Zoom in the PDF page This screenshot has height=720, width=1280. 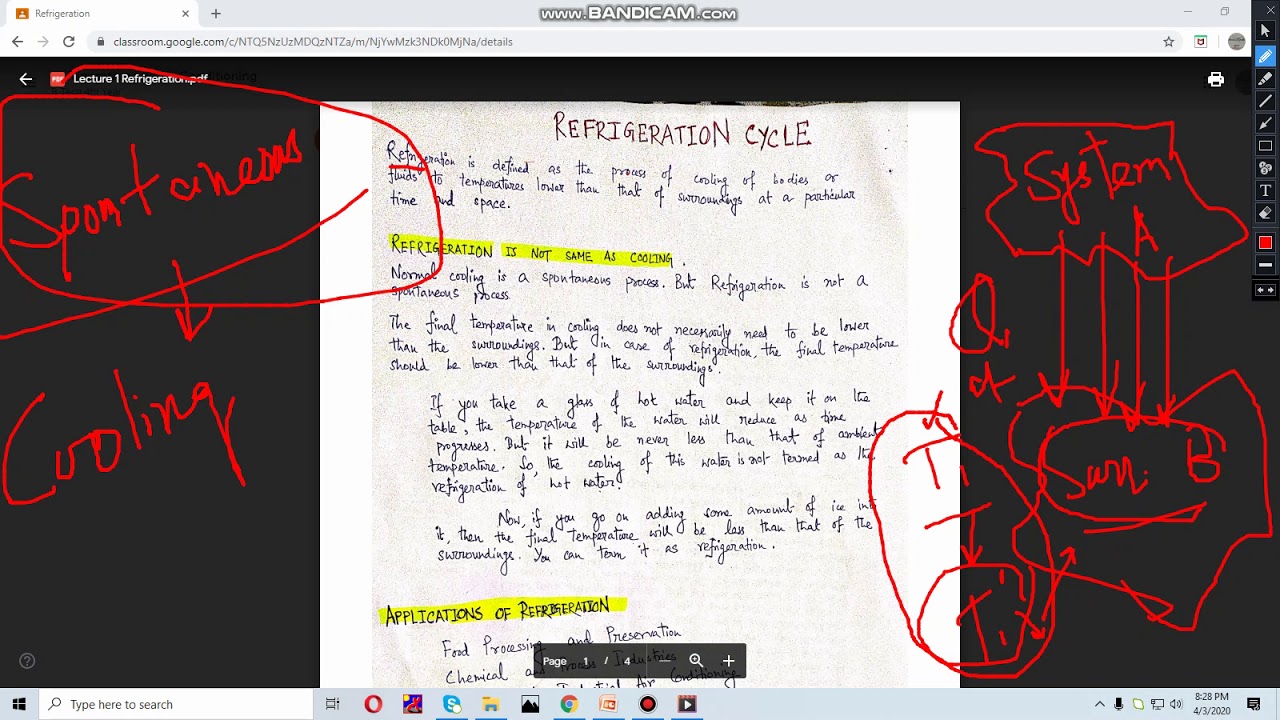coord(728,661)
